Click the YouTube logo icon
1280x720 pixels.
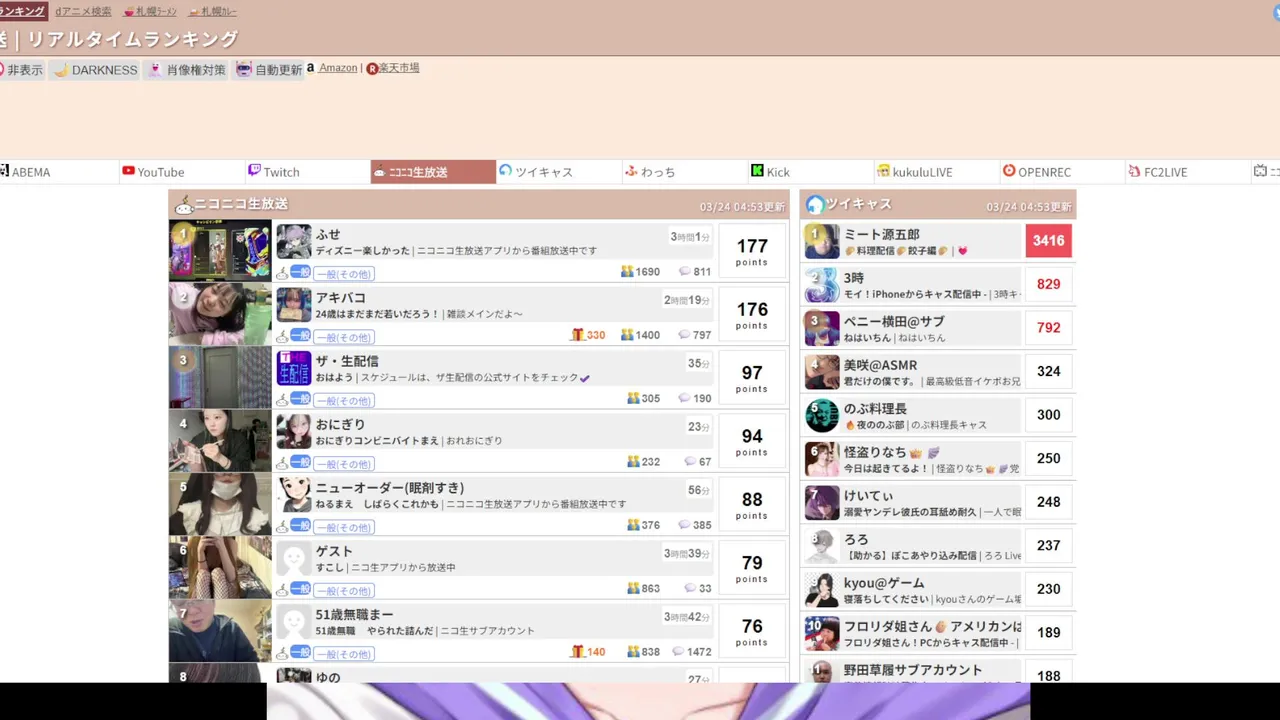coord(128,171)
